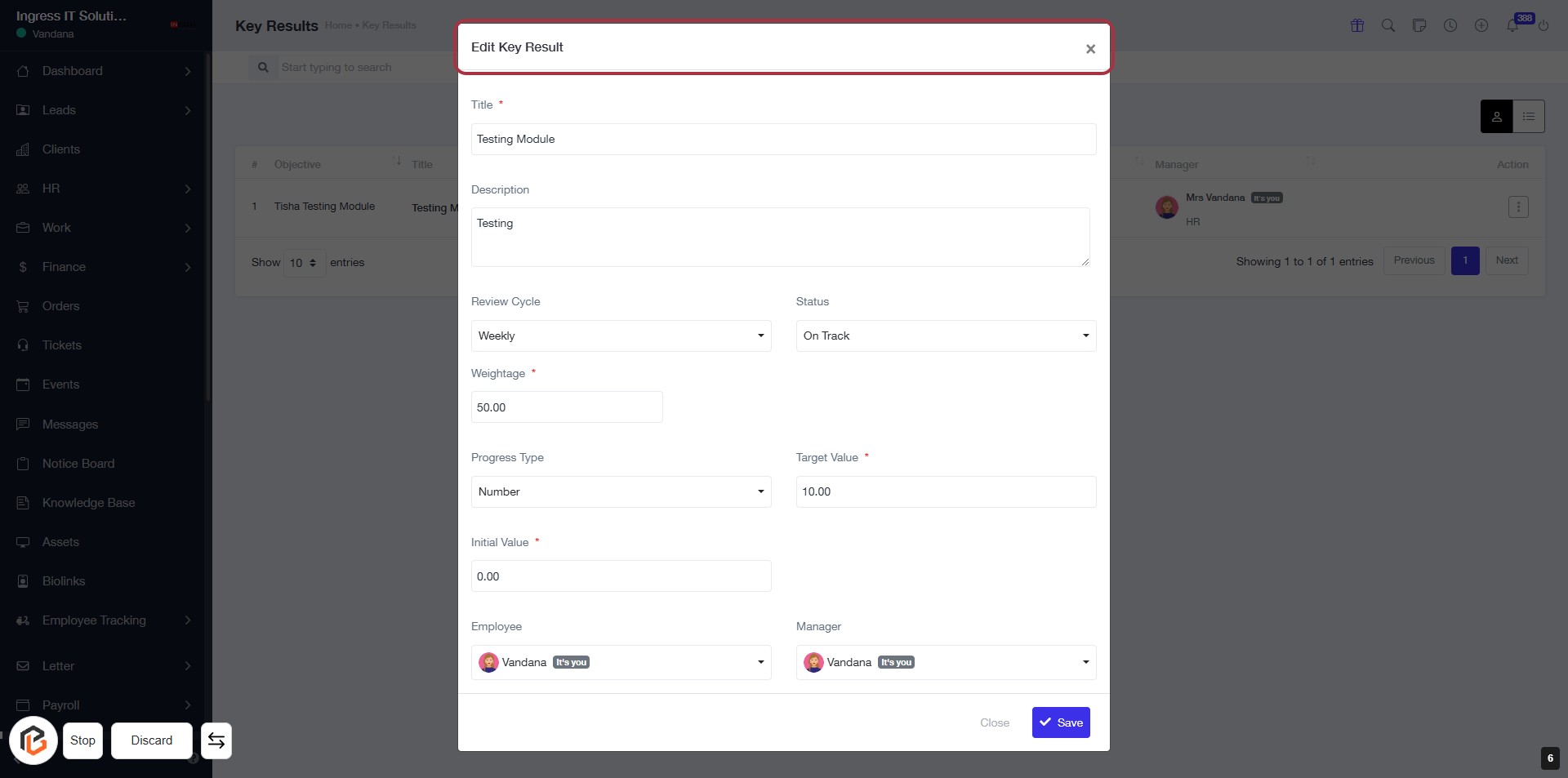1568x778 pixels.
Task: Click the clock timer icon
Action: (1450, 25)
